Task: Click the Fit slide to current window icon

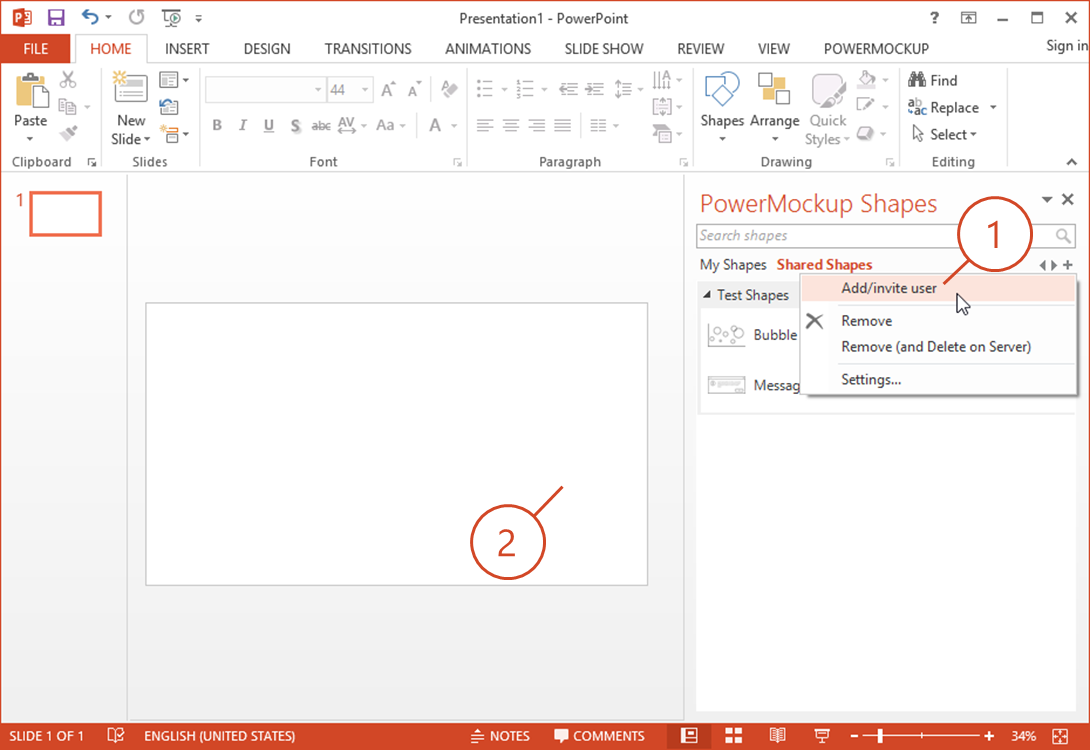Action: click(1060, 735)
